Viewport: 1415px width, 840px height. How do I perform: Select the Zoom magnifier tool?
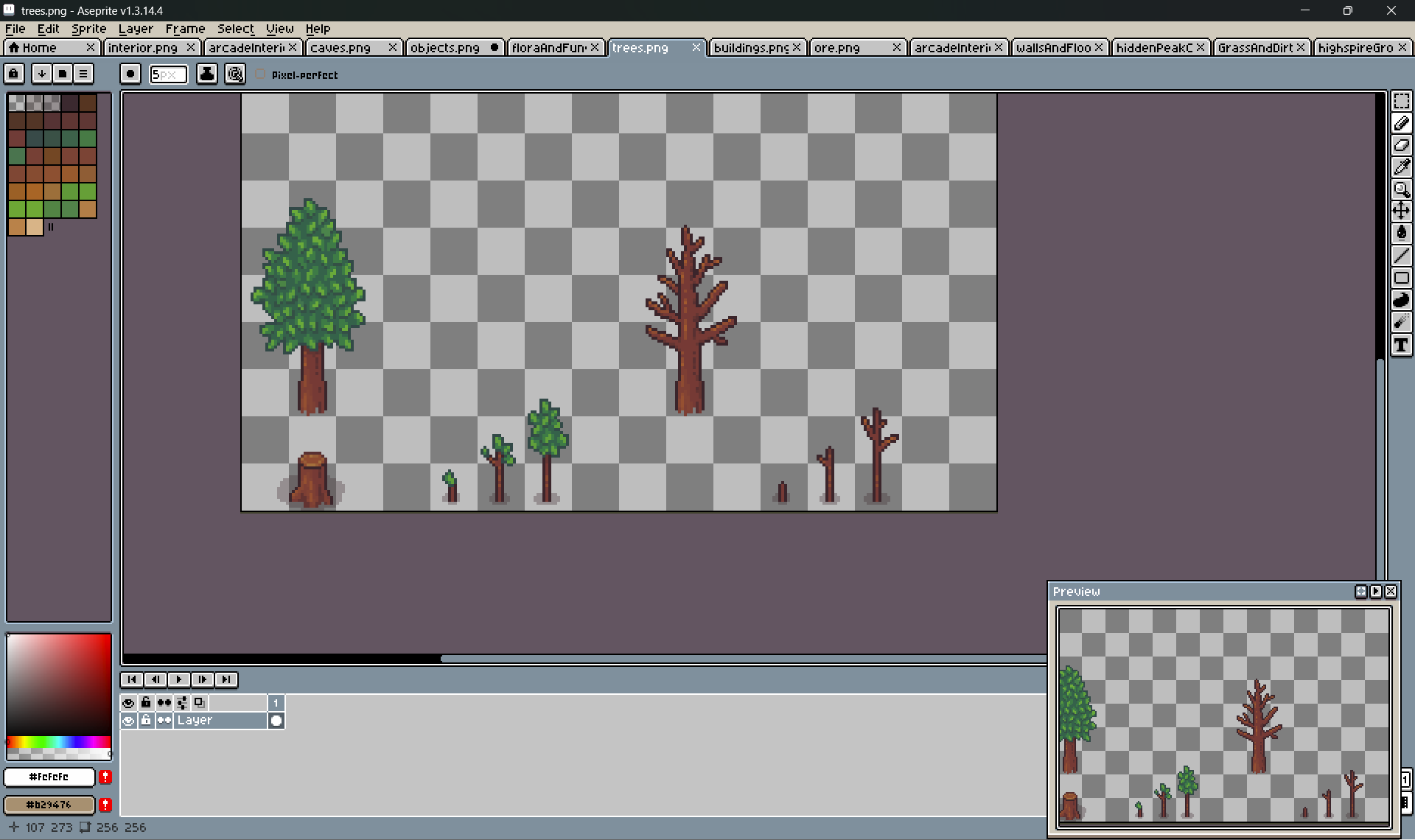[1401, 190]
